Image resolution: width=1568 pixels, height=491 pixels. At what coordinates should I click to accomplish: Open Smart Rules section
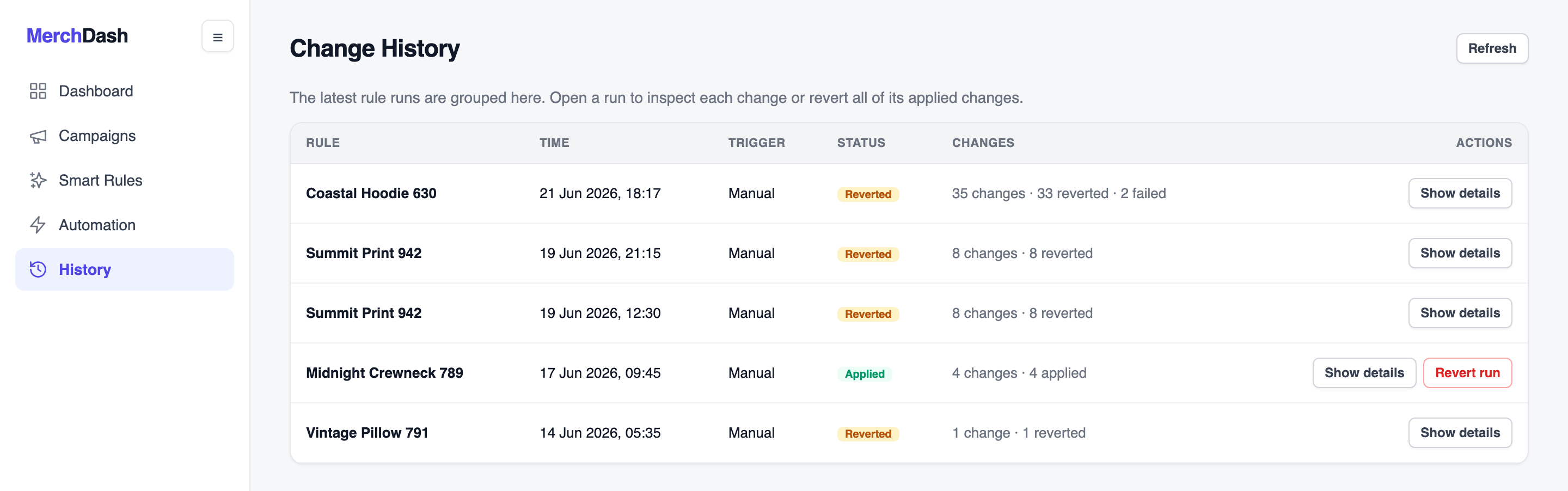point(124,180)
